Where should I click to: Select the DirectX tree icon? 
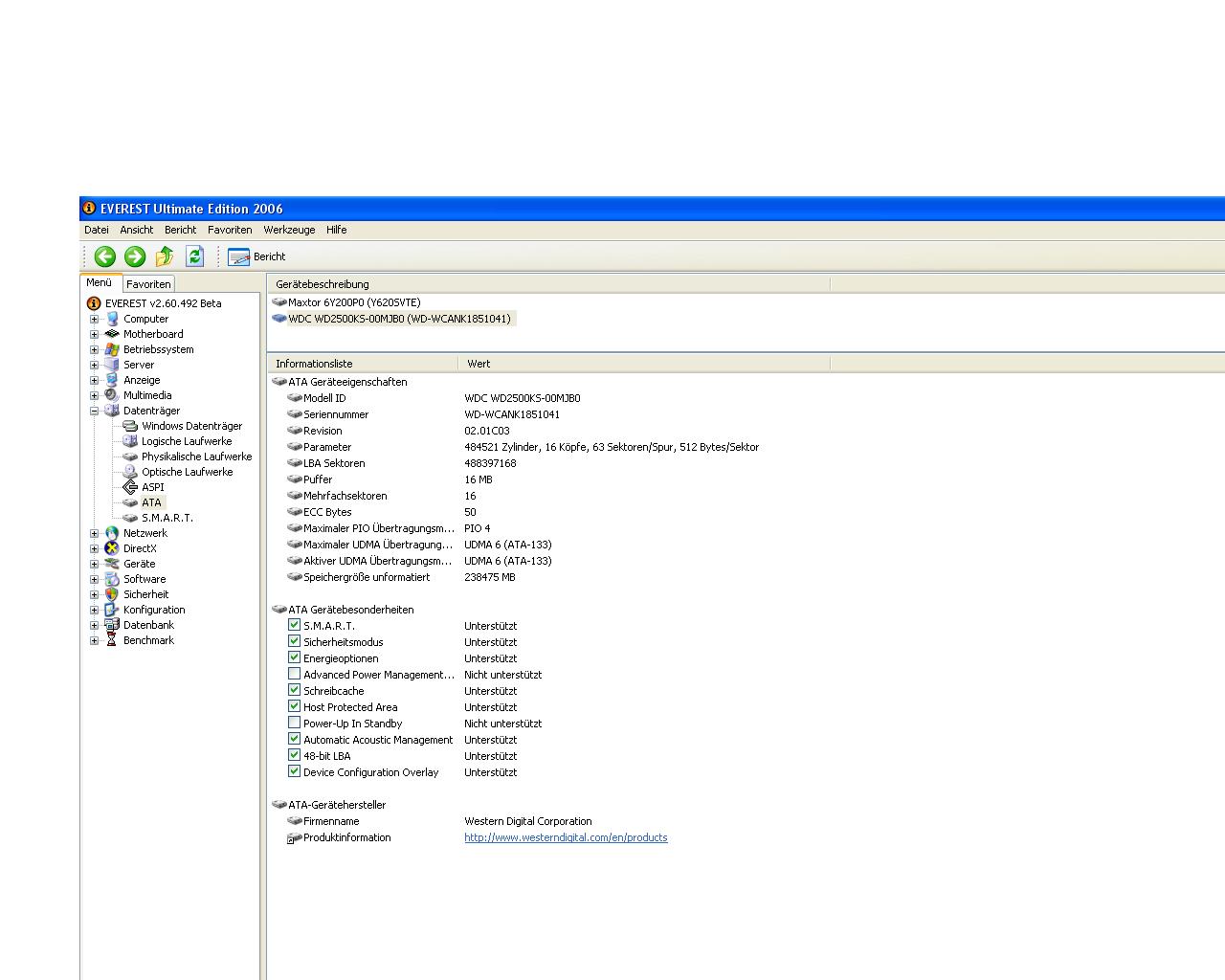(112, 548)
